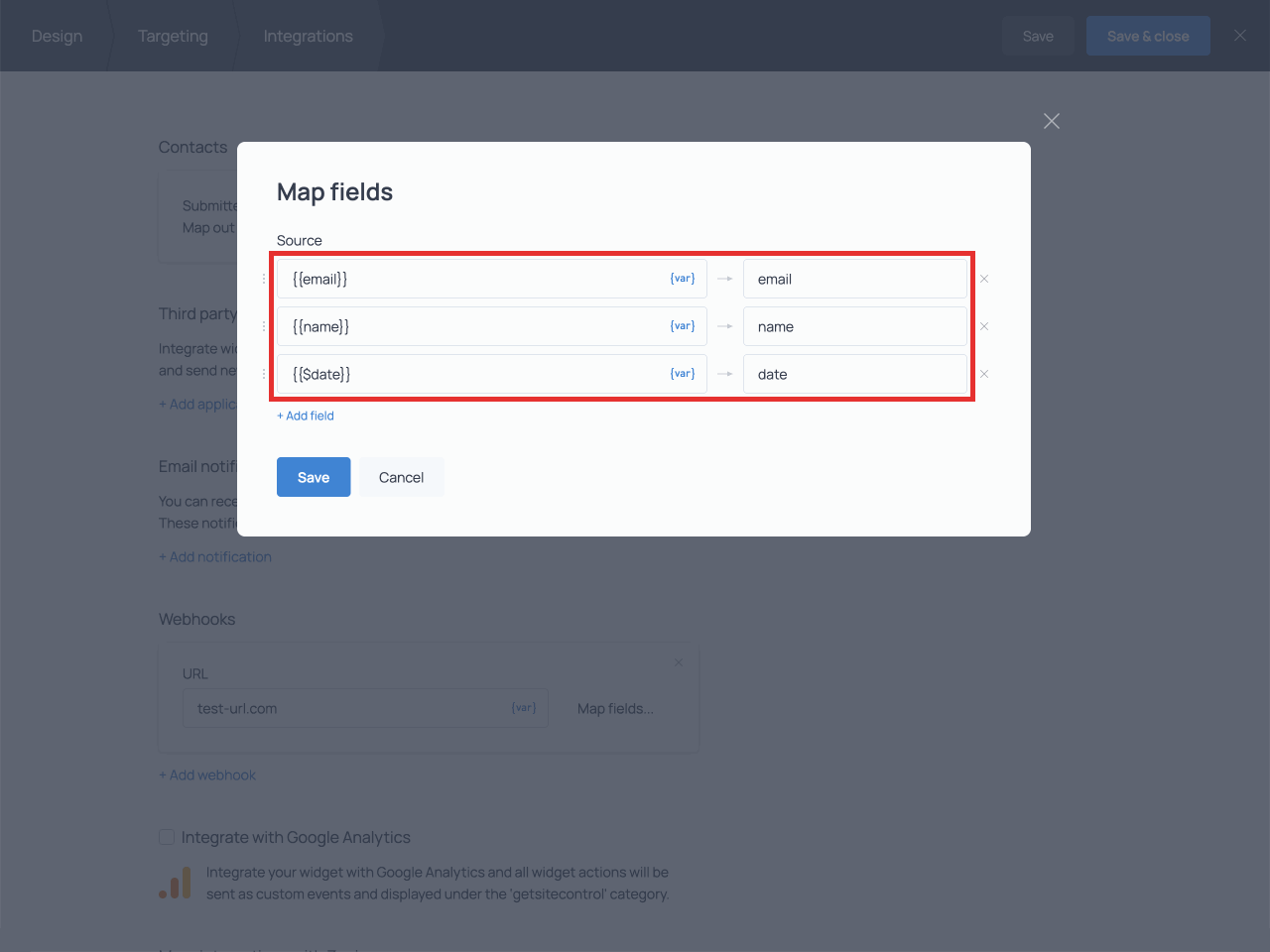Remove the date field mapping row
Viewport: 1270px width, 952px height.
click(984, 374)
